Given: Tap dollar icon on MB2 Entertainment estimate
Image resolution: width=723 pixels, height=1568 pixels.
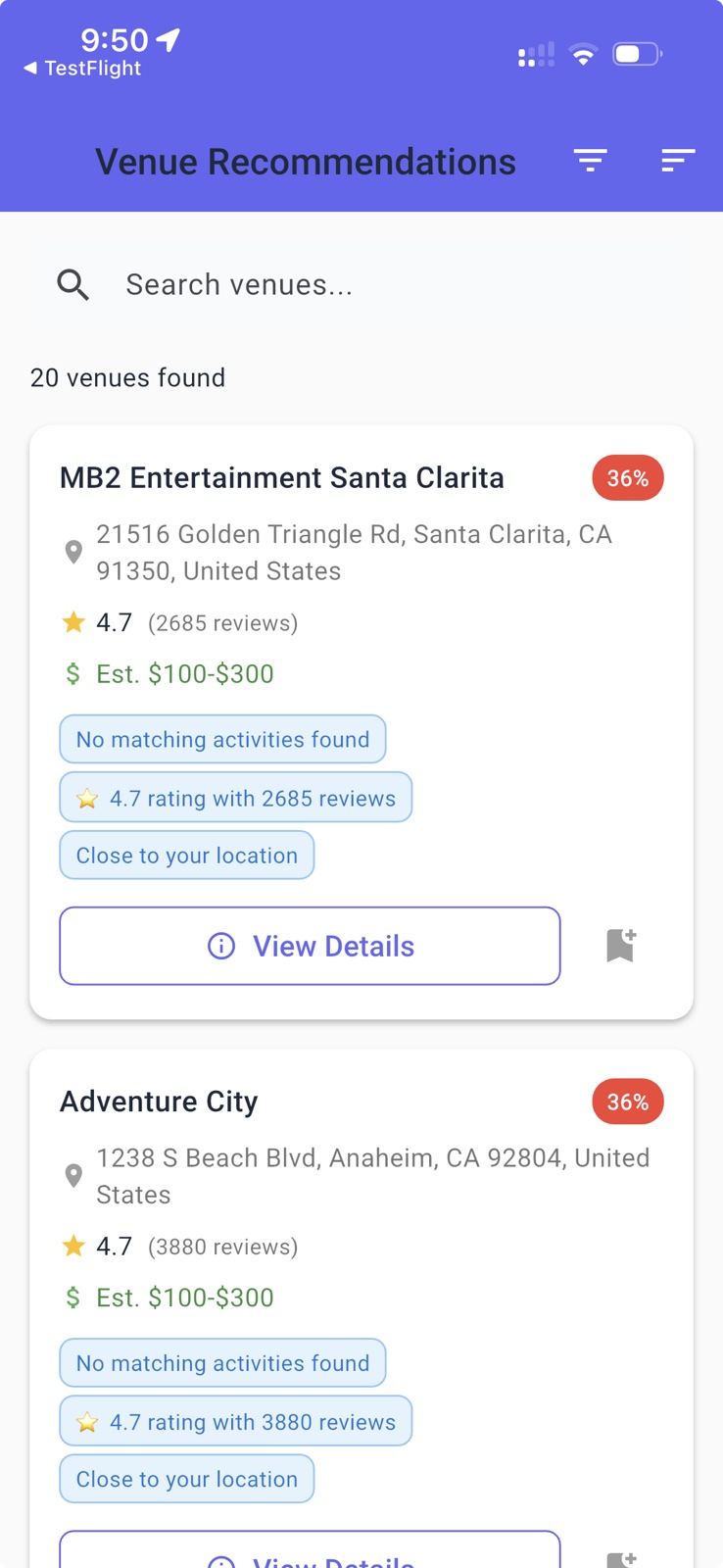Looking at the screenshot, I should [73, 674].
